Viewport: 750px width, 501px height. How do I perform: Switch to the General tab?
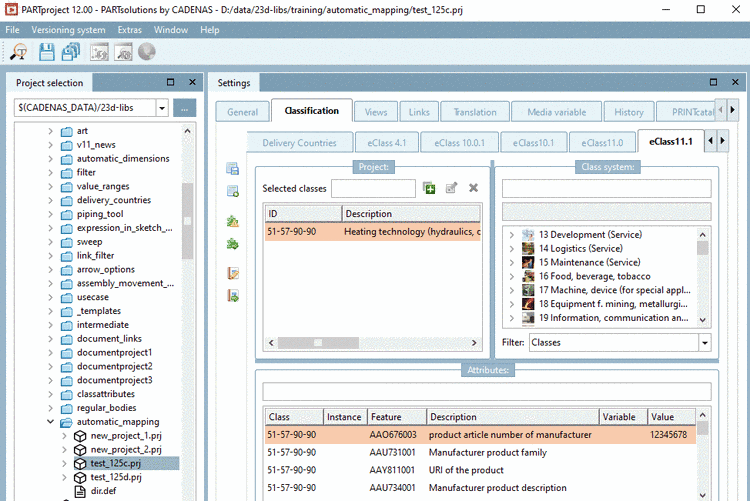pos(243,112)
